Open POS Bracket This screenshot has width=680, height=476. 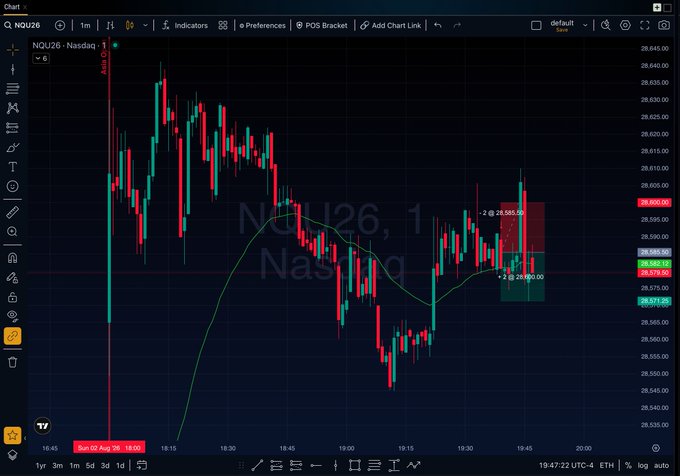[322, 25]
